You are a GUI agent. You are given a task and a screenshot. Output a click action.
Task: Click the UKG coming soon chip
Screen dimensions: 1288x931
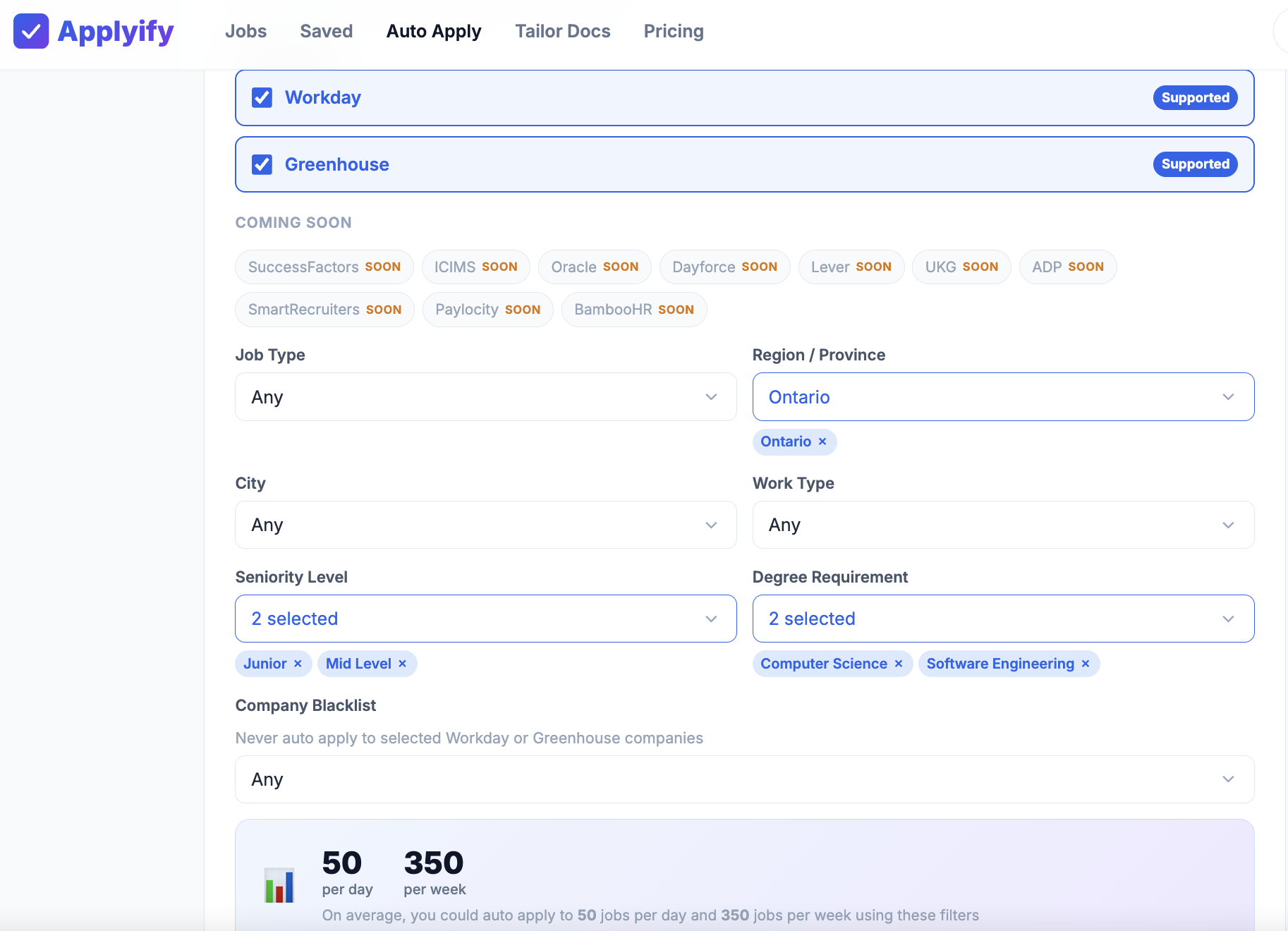(961, 267)
